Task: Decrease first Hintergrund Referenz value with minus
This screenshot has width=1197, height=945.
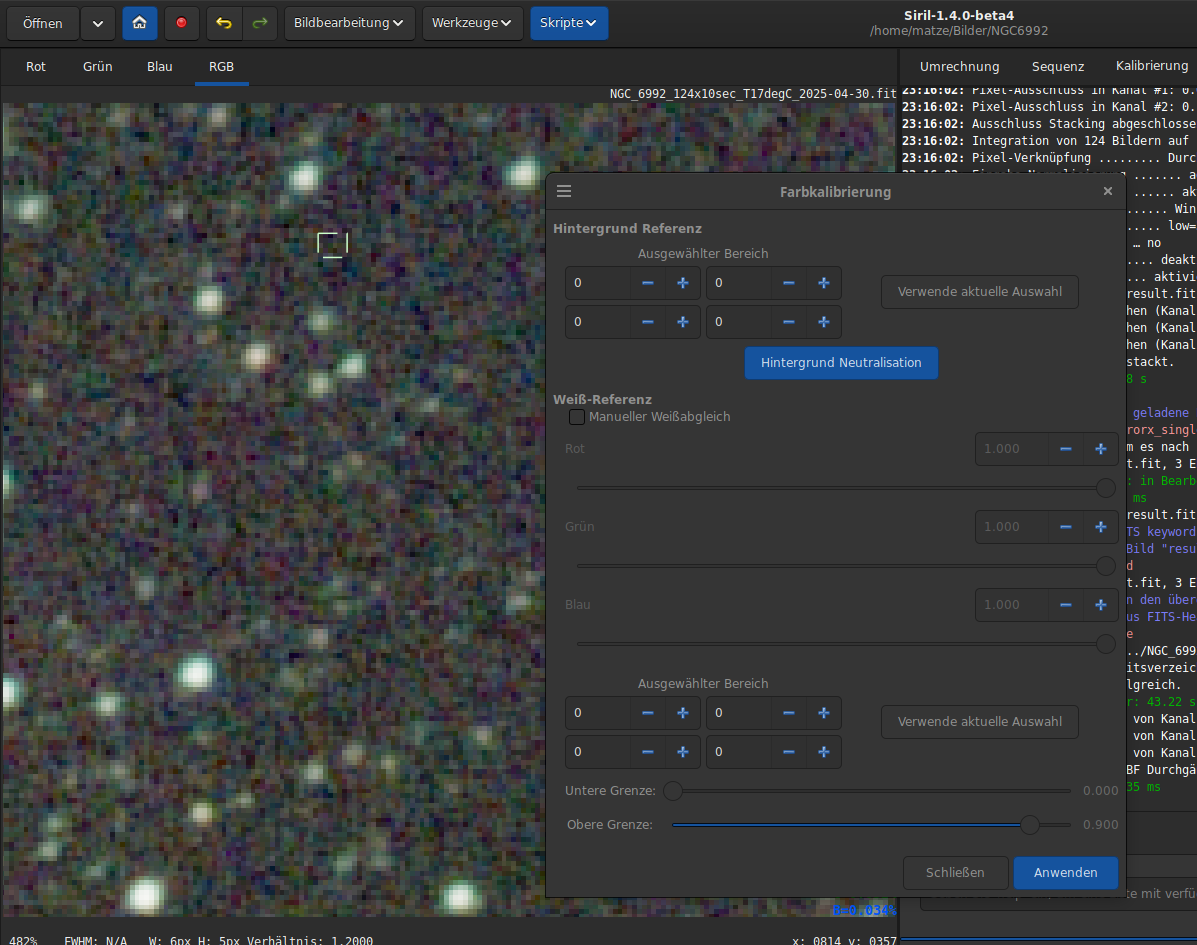Action: (x=648, y=284)
